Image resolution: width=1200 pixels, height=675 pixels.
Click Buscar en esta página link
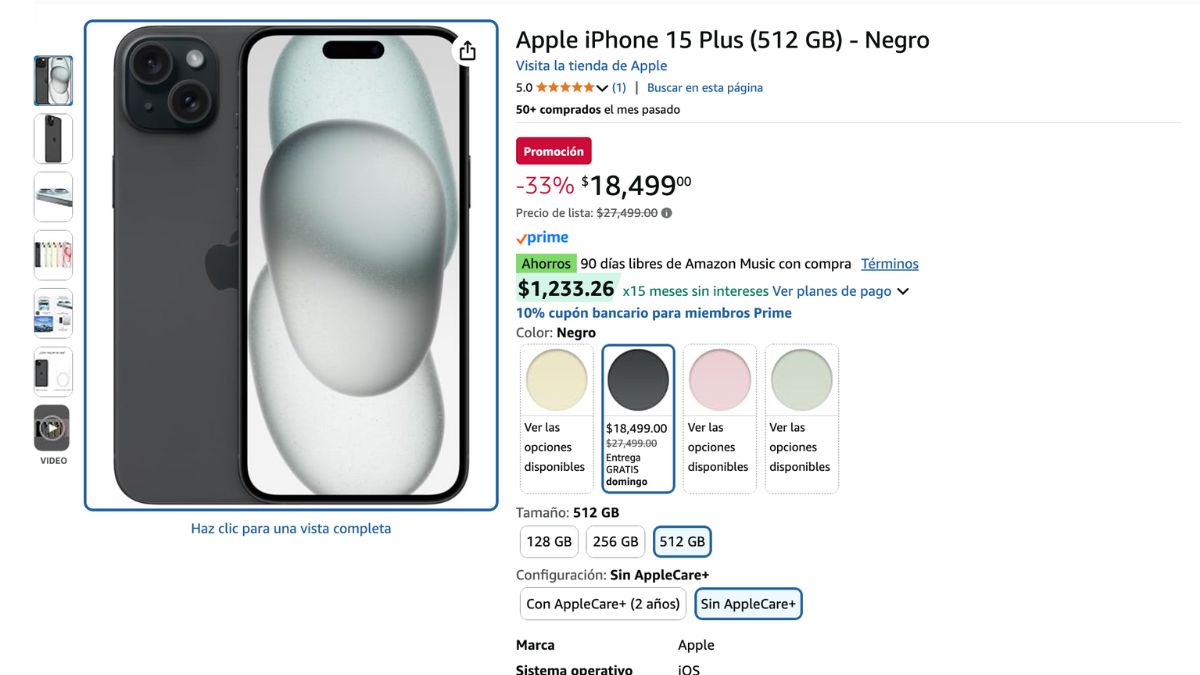point(705,88)
